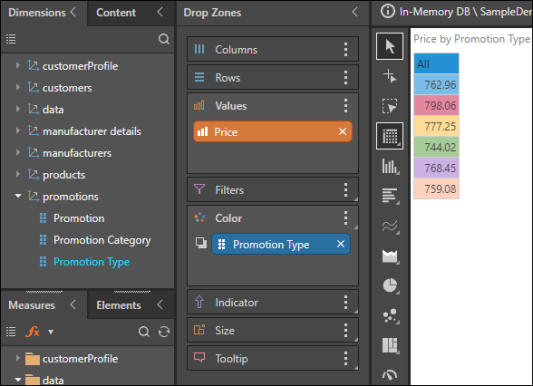Remove Promotion Type chip from Color
Viewport: 533px width, 386px height.
[341, 244]
